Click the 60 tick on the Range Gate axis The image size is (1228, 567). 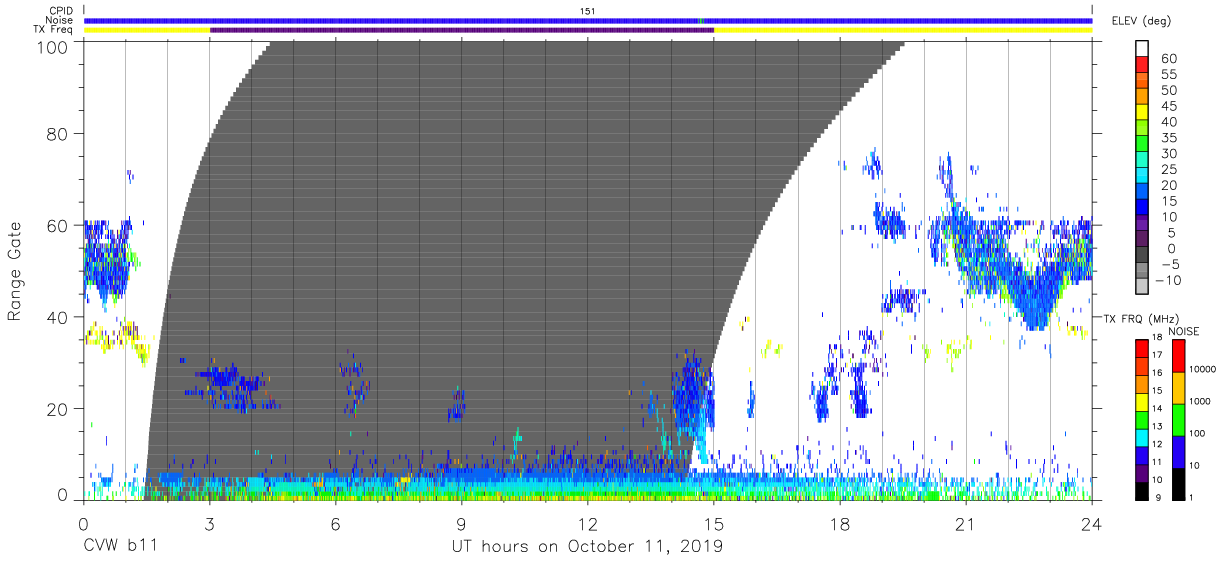(58, 225)
